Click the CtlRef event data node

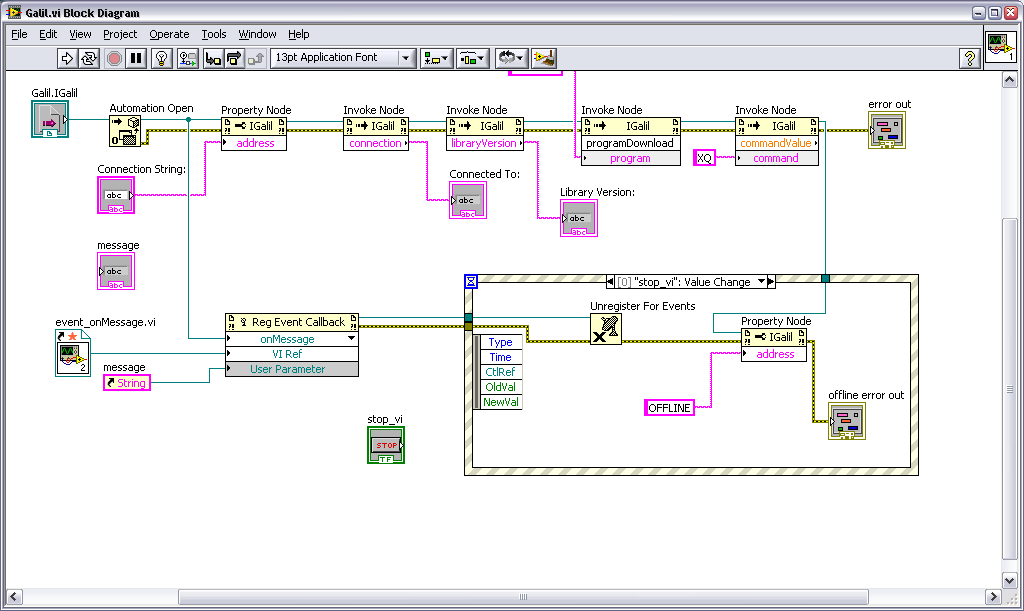(x=500, y=372)
